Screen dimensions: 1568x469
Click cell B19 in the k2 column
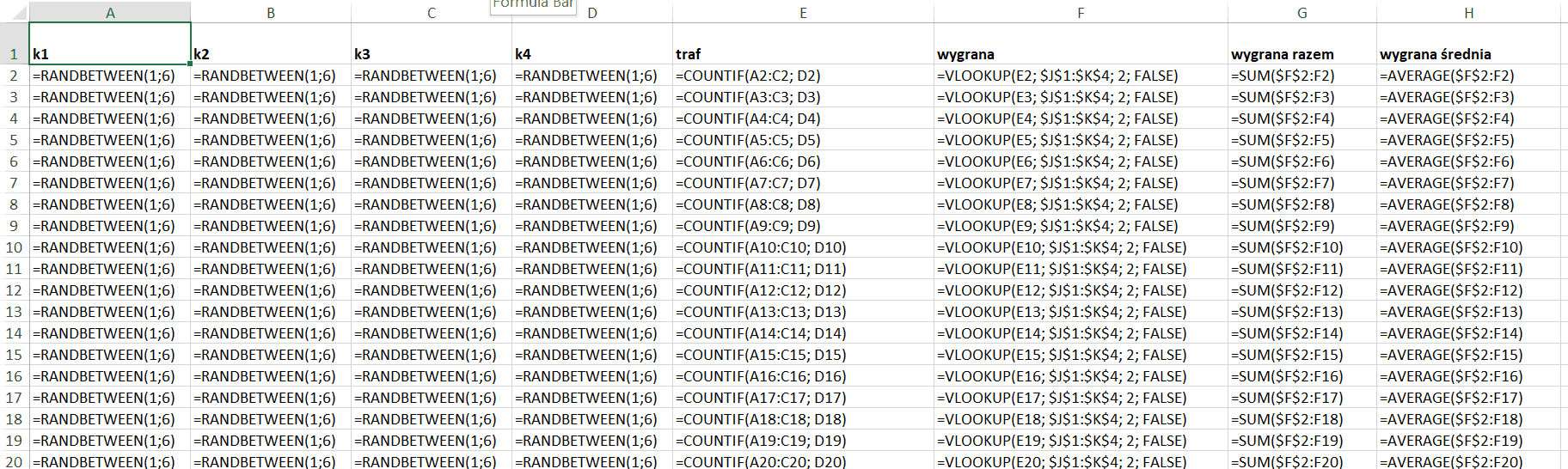click(270, 441)
